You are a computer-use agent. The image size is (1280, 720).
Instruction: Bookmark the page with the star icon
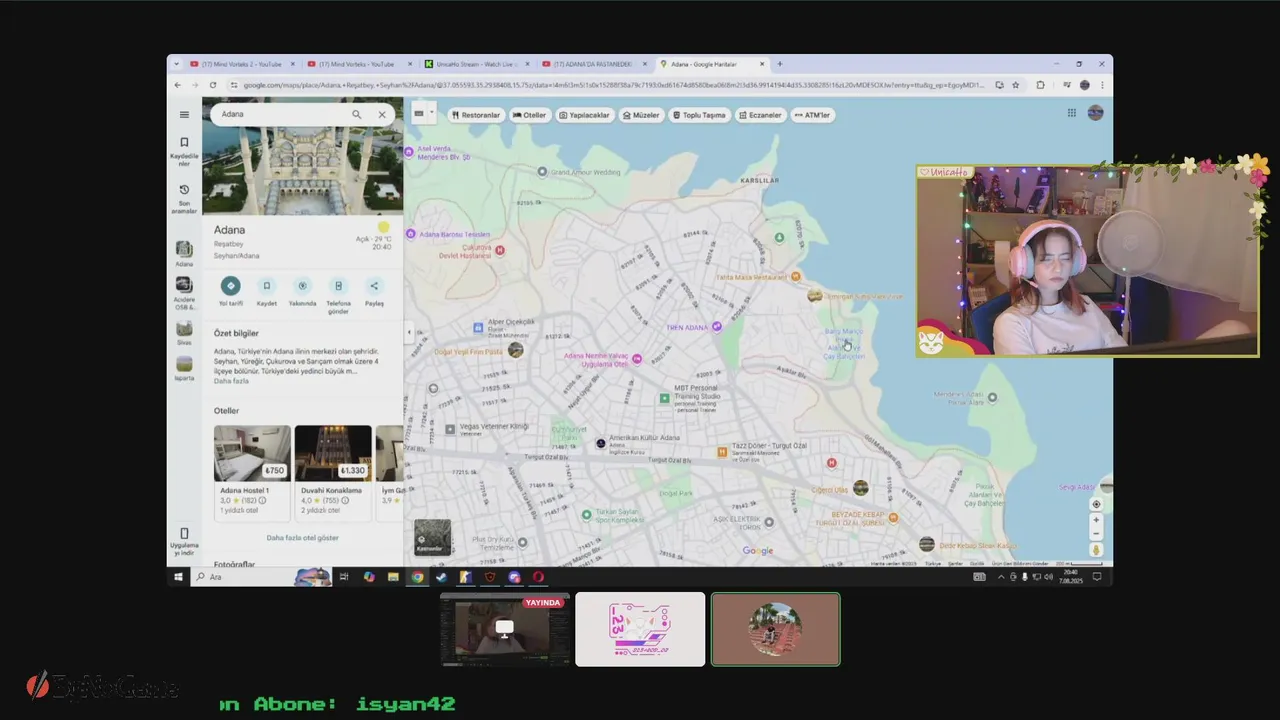1016,85
